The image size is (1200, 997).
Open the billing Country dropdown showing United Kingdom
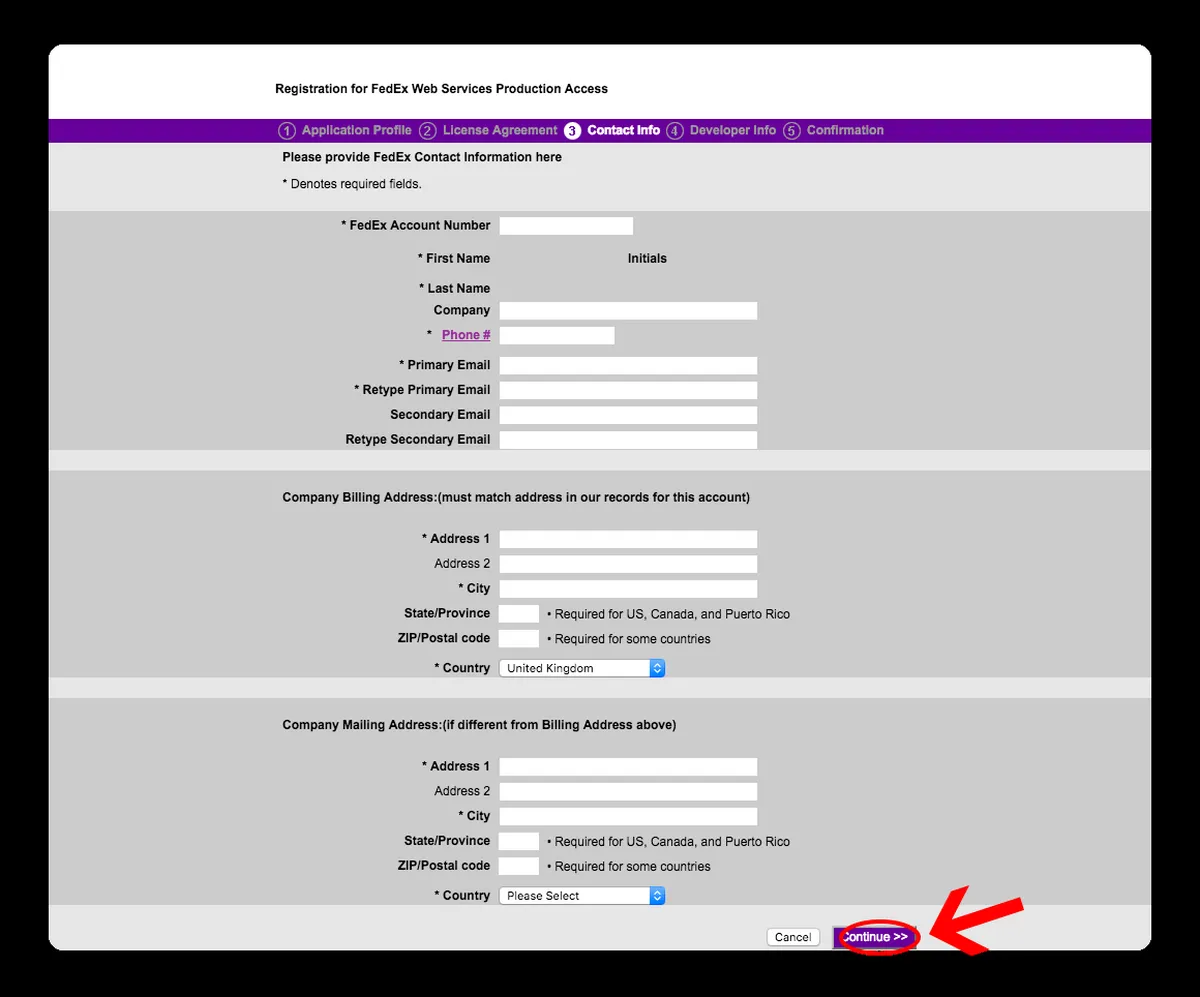click(x=582, y=668)
